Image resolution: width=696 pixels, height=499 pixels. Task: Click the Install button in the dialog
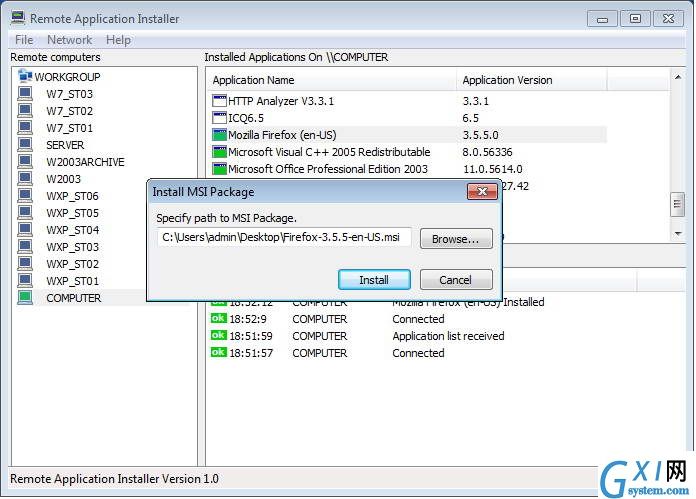pos(374,280)
